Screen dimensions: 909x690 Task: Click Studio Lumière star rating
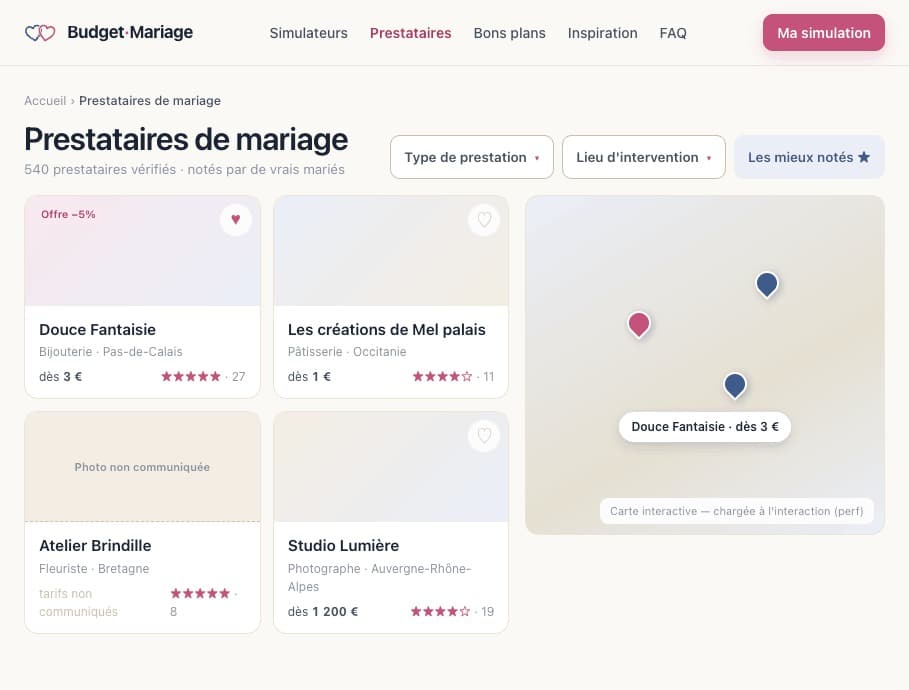(441, 611)
